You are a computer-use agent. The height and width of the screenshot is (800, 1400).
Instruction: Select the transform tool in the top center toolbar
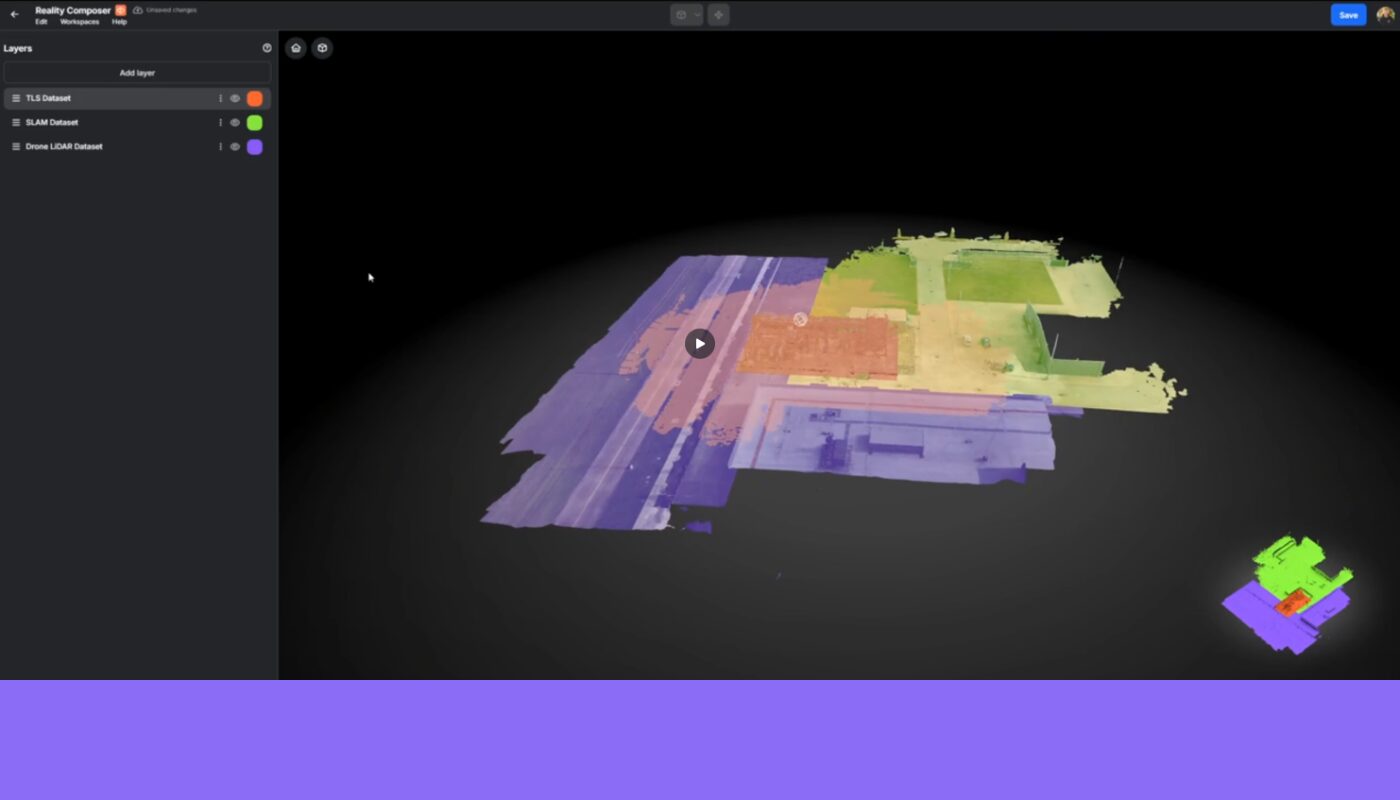pos(718,14)
